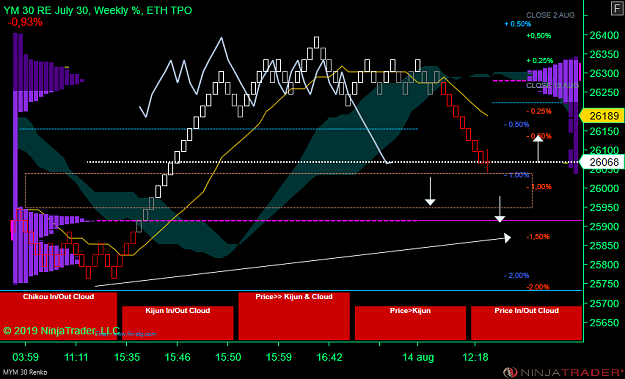Click the 15:59 time axis label
Image resolution: width=625 pixels, height=379 pixels.
(279, 357)
